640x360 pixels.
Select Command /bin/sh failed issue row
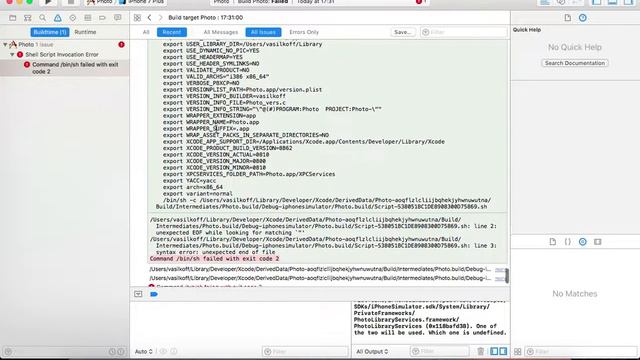[x=64, y=68]
